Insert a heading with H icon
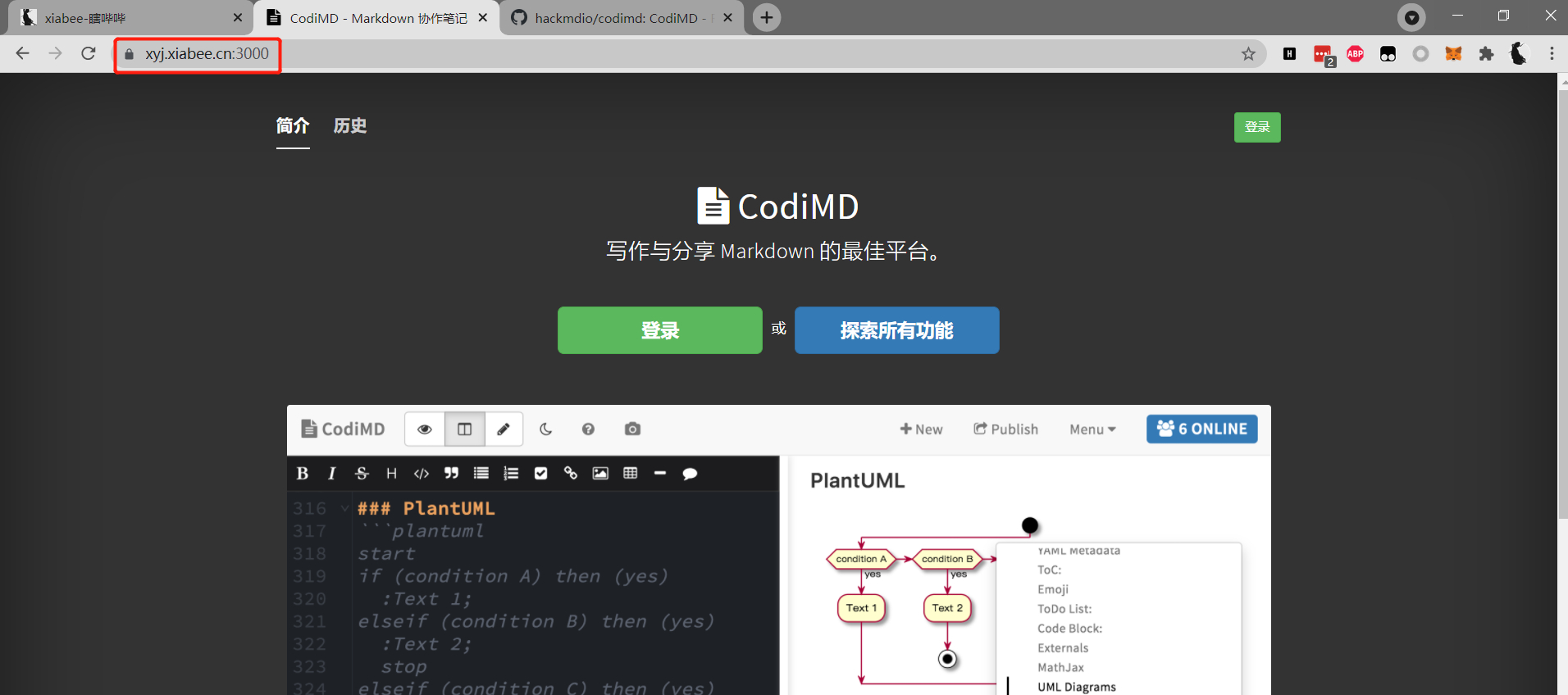This screenshot has height=695, width=1568. [391, 473]
